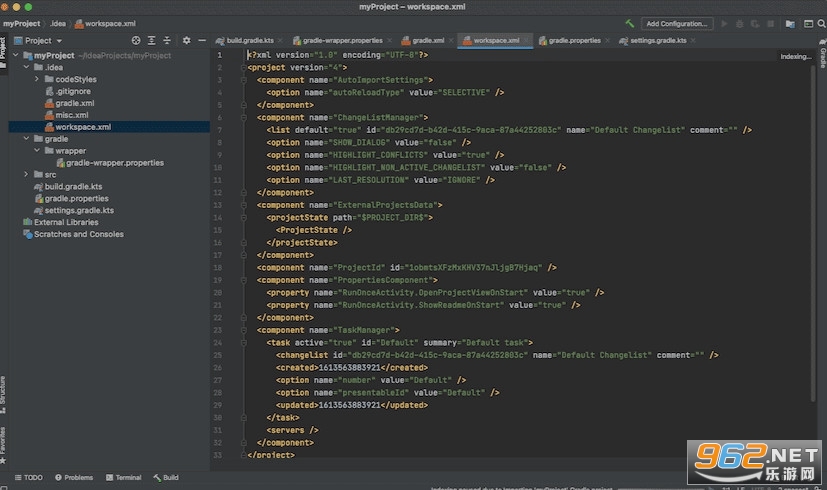Screen dimensions: 827x490
Task: Click the green Build Project hammer icon
Action: pyautogui.click(x=629, y=24)
